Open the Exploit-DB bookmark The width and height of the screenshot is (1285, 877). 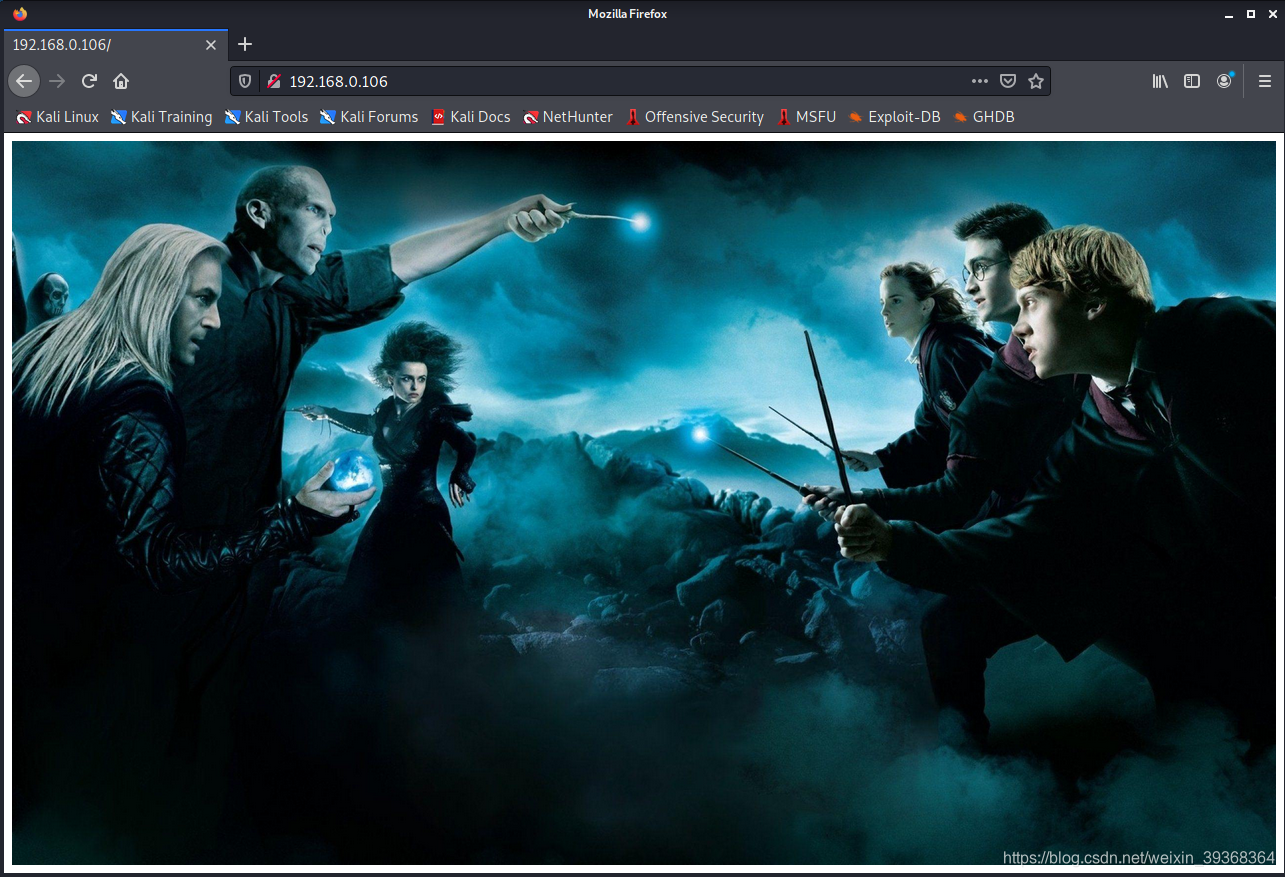[894, 117]
